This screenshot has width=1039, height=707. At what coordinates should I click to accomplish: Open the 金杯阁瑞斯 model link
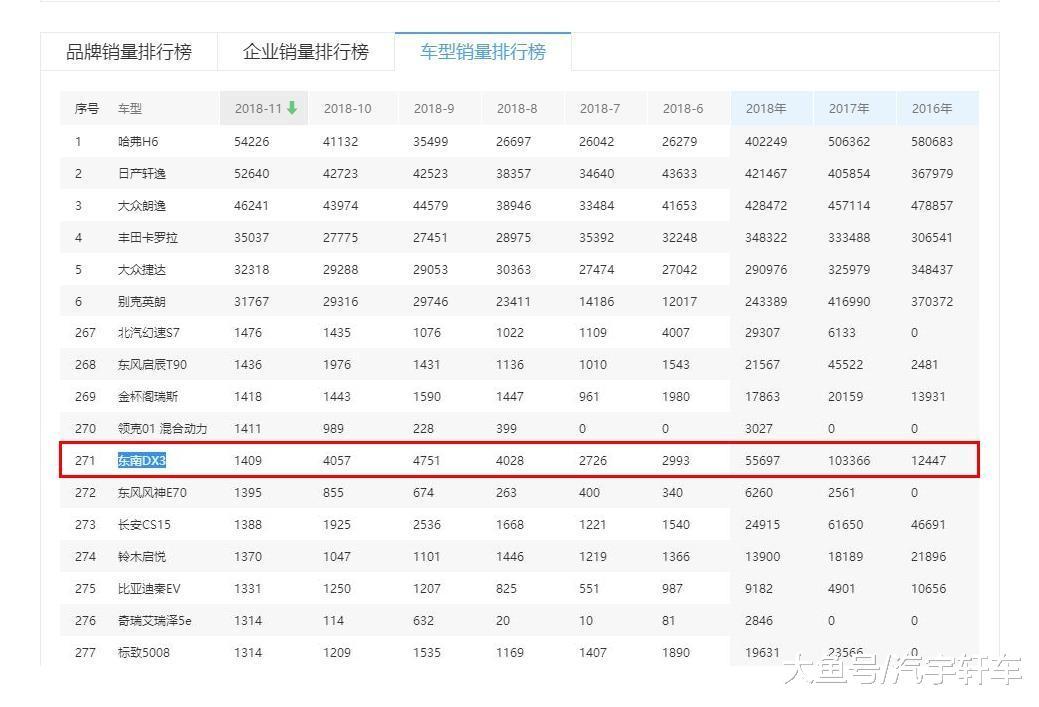tap(148, 397)
